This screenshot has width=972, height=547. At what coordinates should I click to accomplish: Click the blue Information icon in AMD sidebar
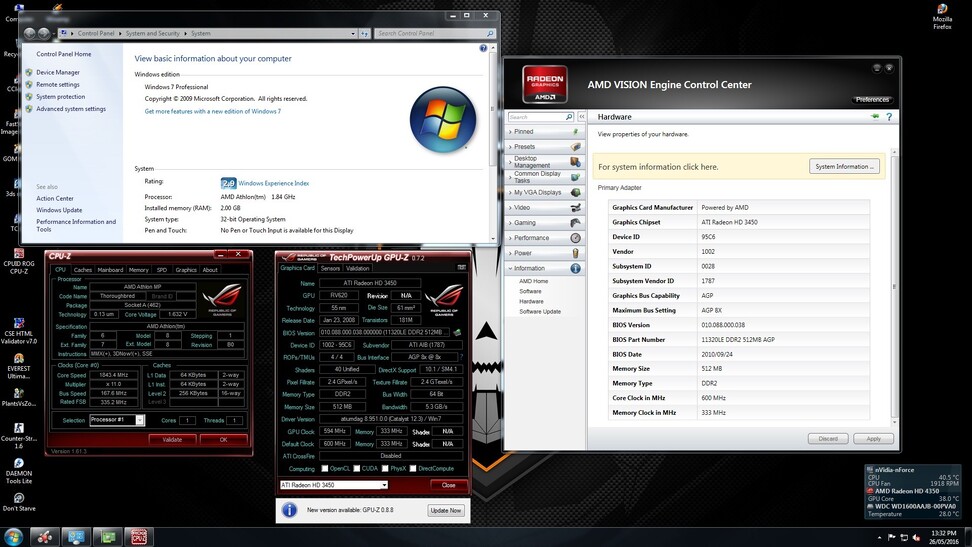point(576,269)
